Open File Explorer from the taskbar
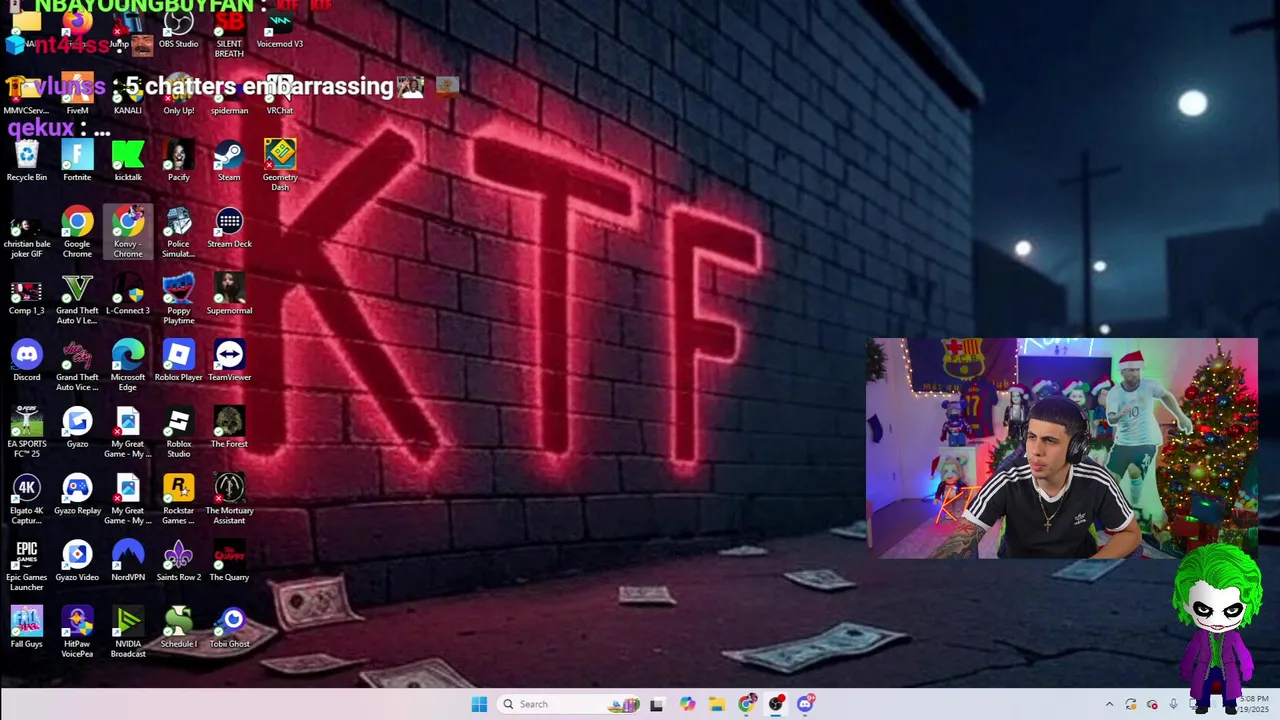Screen dimensions: 1280x720 pos(717,704)
